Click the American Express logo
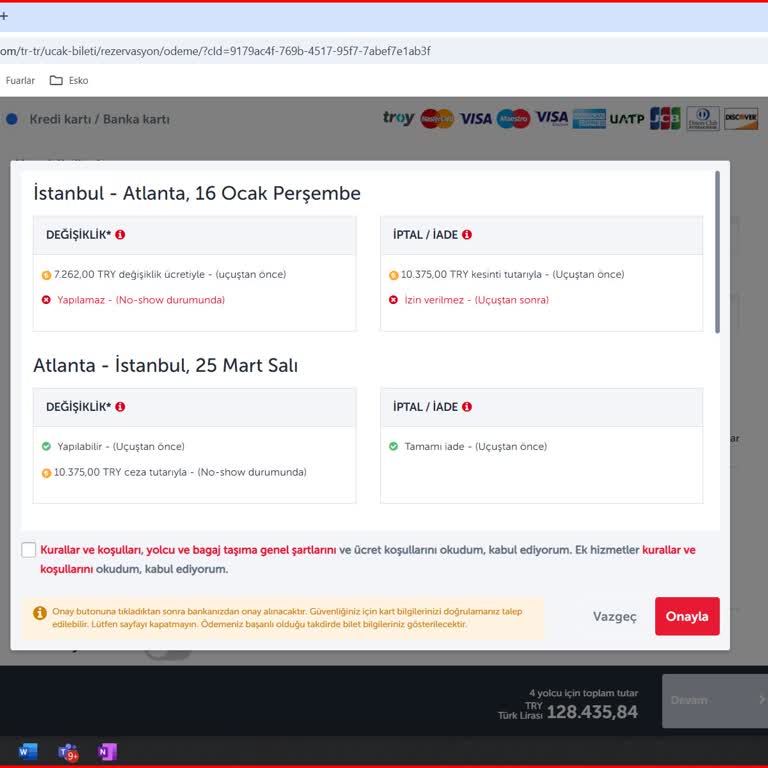This screenshot has width=768, height=768. point(589,118)
